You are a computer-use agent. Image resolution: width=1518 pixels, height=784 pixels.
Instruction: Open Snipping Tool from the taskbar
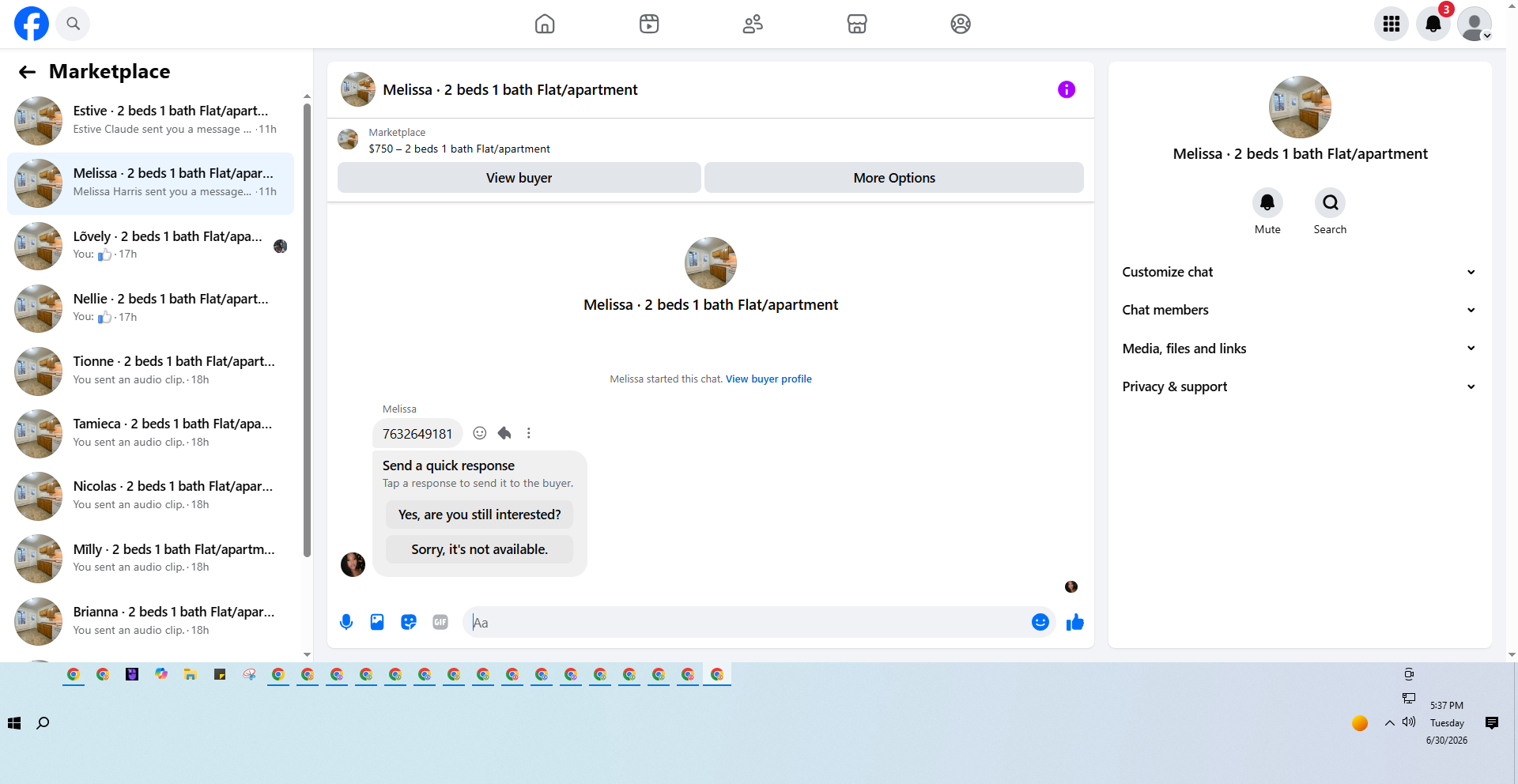point(249,674)
